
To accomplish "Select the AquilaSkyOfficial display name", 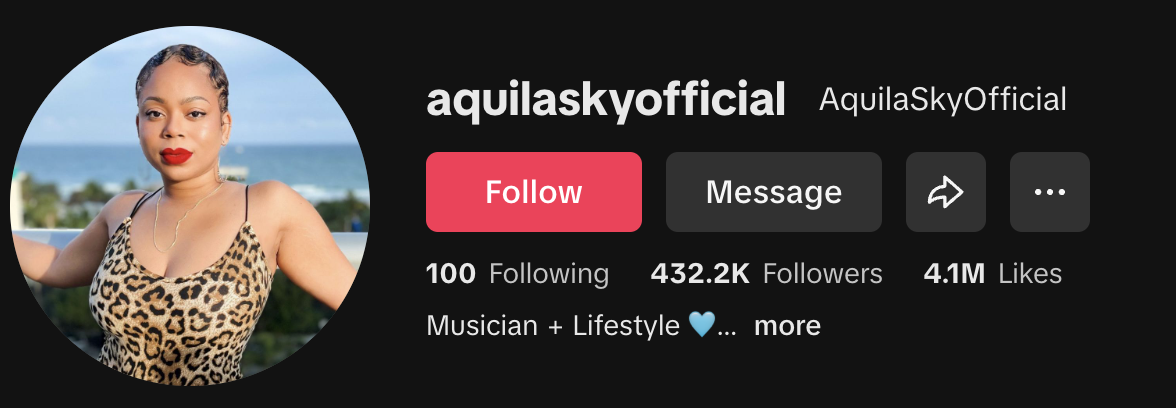I will [943, 100].
